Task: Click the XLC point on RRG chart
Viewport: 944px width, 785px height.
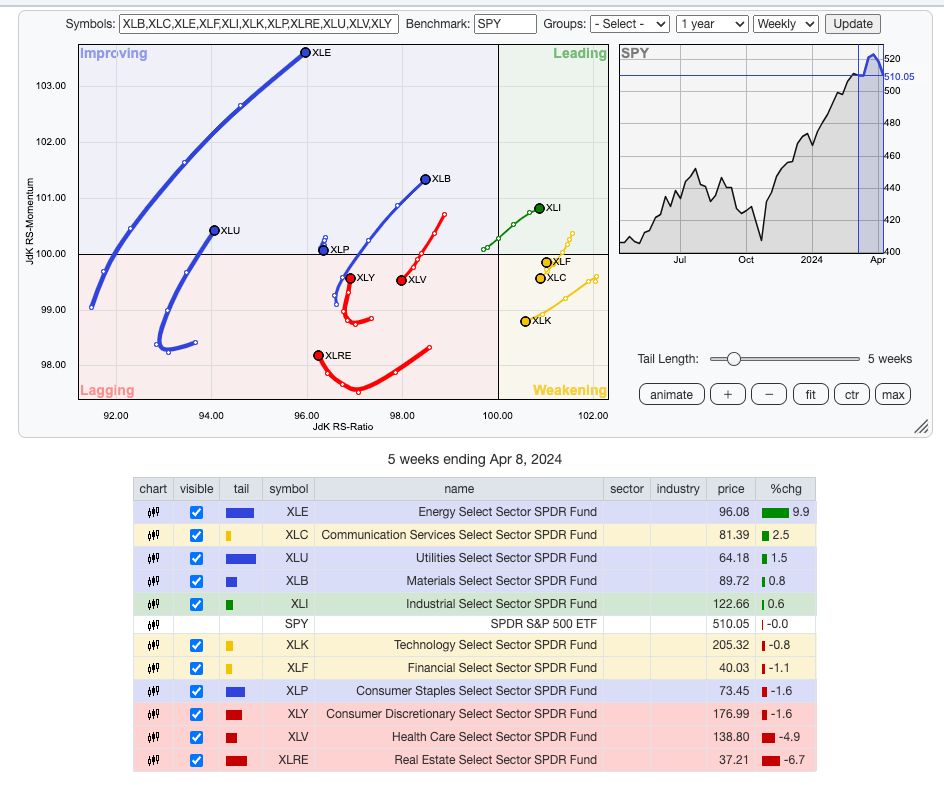Action: [x=541, y=278]
